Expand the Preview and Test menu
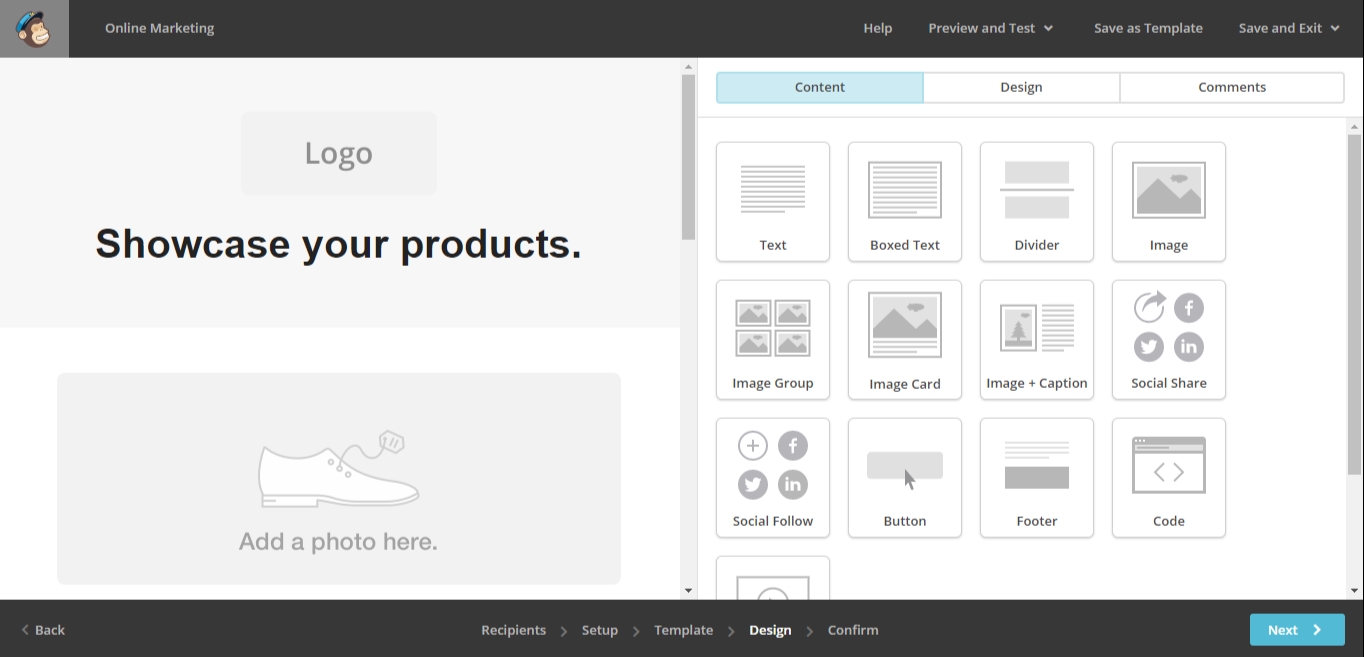The height and width of the screenshot is (657, 1364). click(x=991, y=28)
